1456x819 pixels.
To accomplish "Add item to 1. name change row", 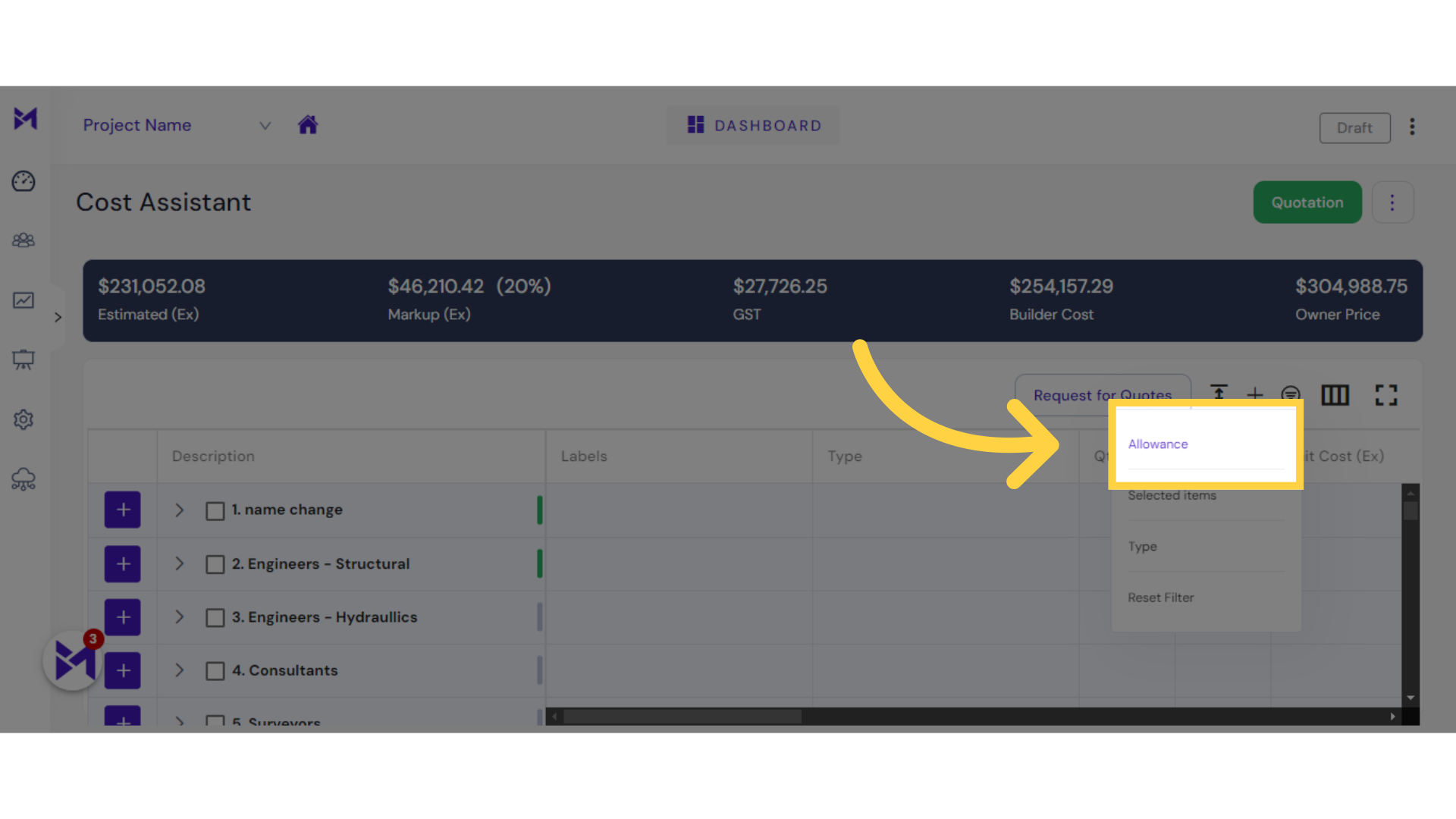I will (123, 510).
